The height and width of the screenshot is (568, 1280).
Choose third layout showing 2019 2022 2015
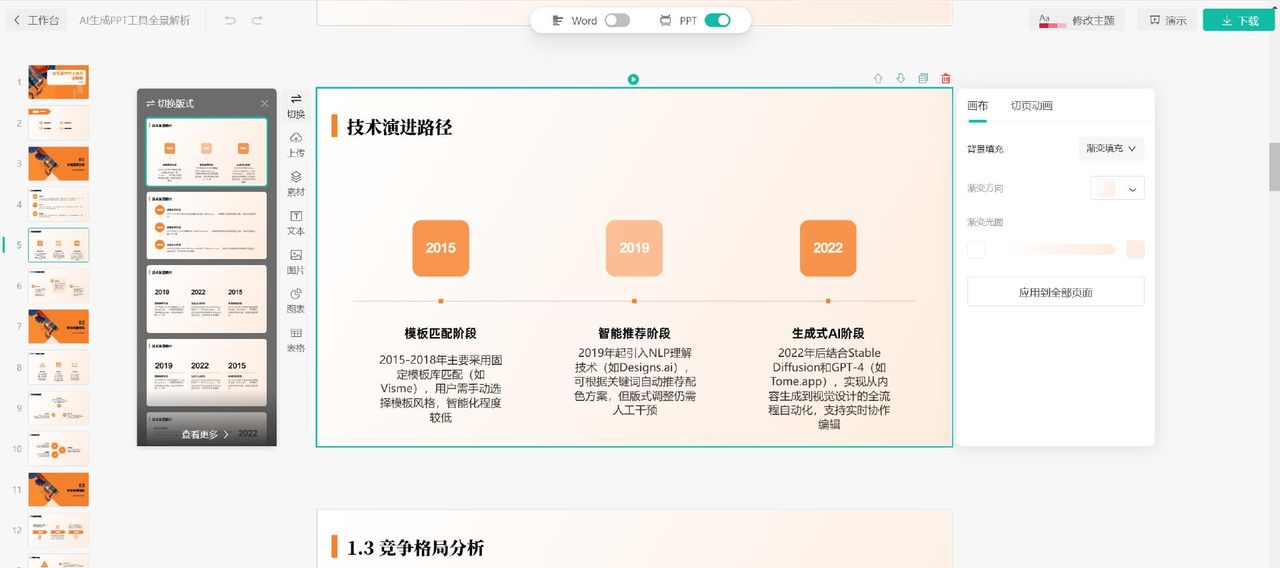(x=207, y=299)
